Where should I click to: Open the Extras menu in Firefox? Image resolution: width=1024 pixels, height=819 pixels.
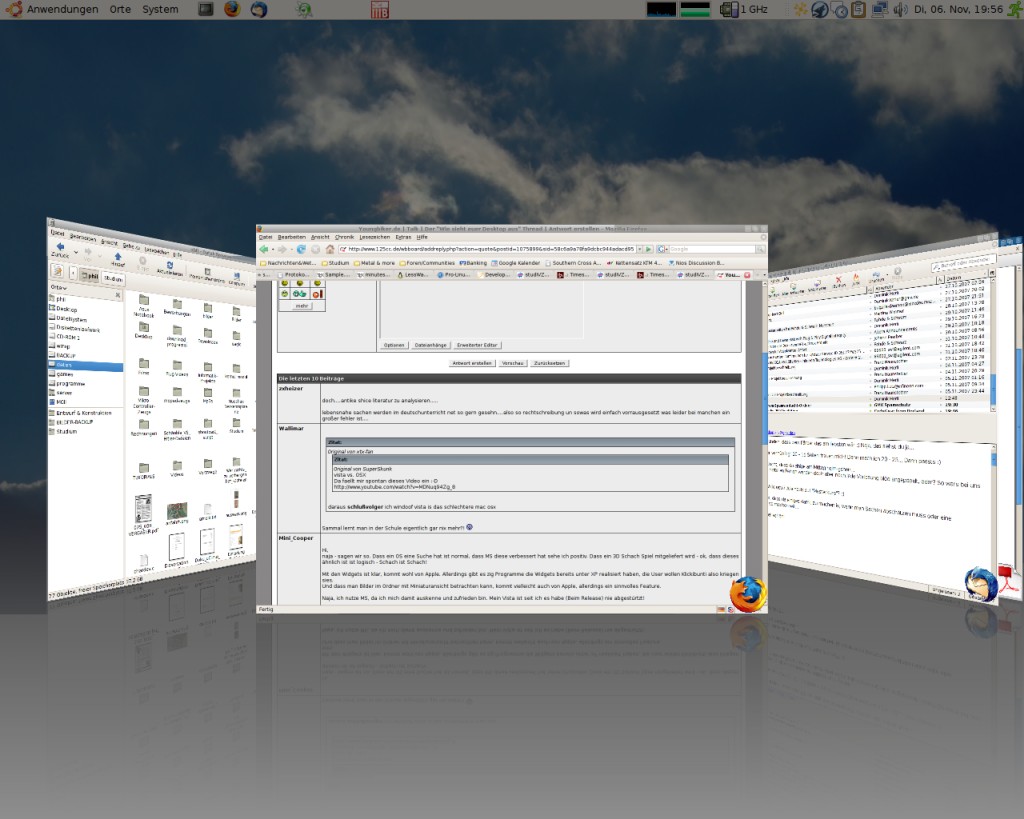click(403, 237)
